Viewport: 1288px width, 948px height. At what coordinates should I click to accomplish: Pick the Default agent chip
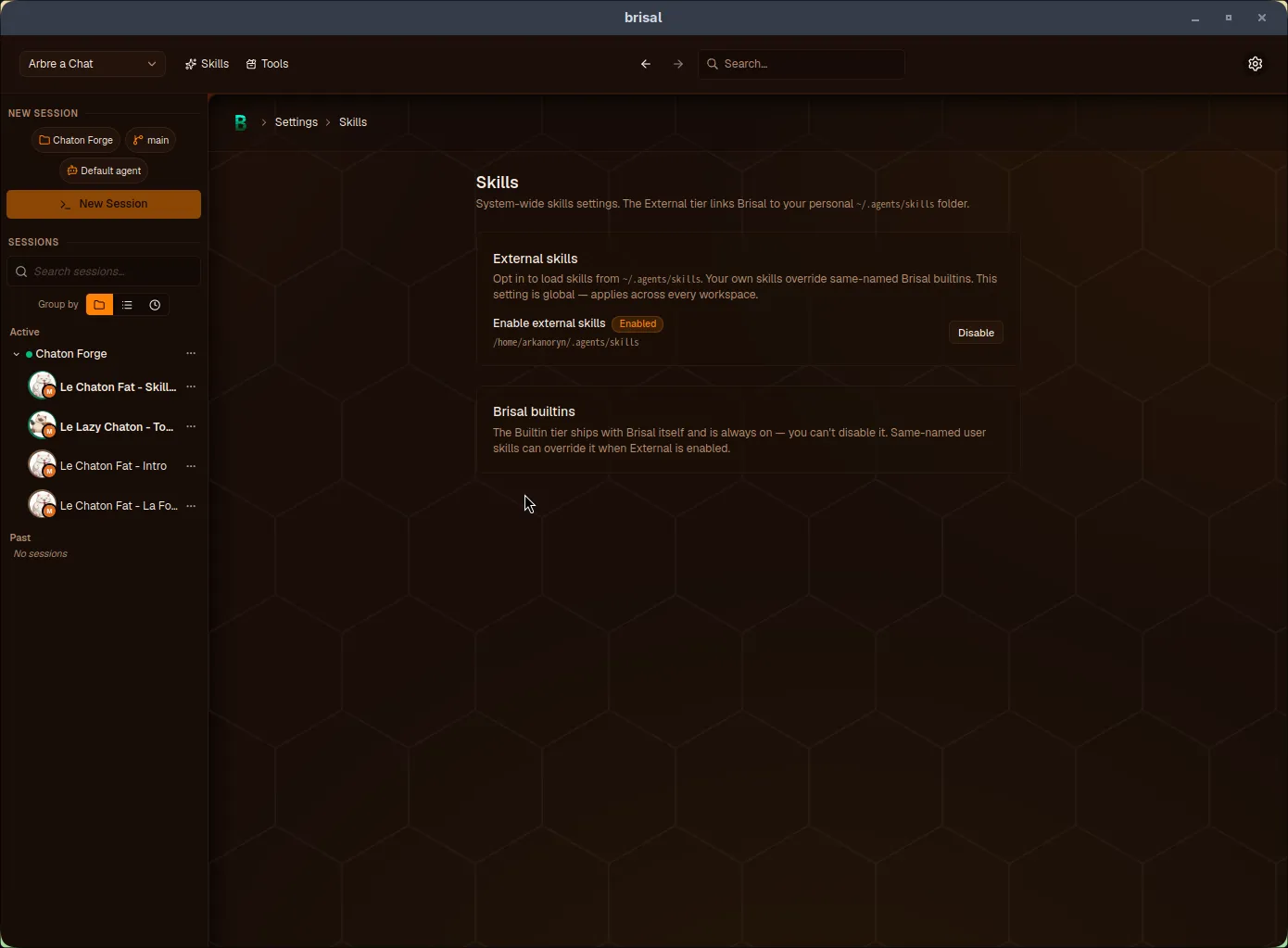coord(104,171)
